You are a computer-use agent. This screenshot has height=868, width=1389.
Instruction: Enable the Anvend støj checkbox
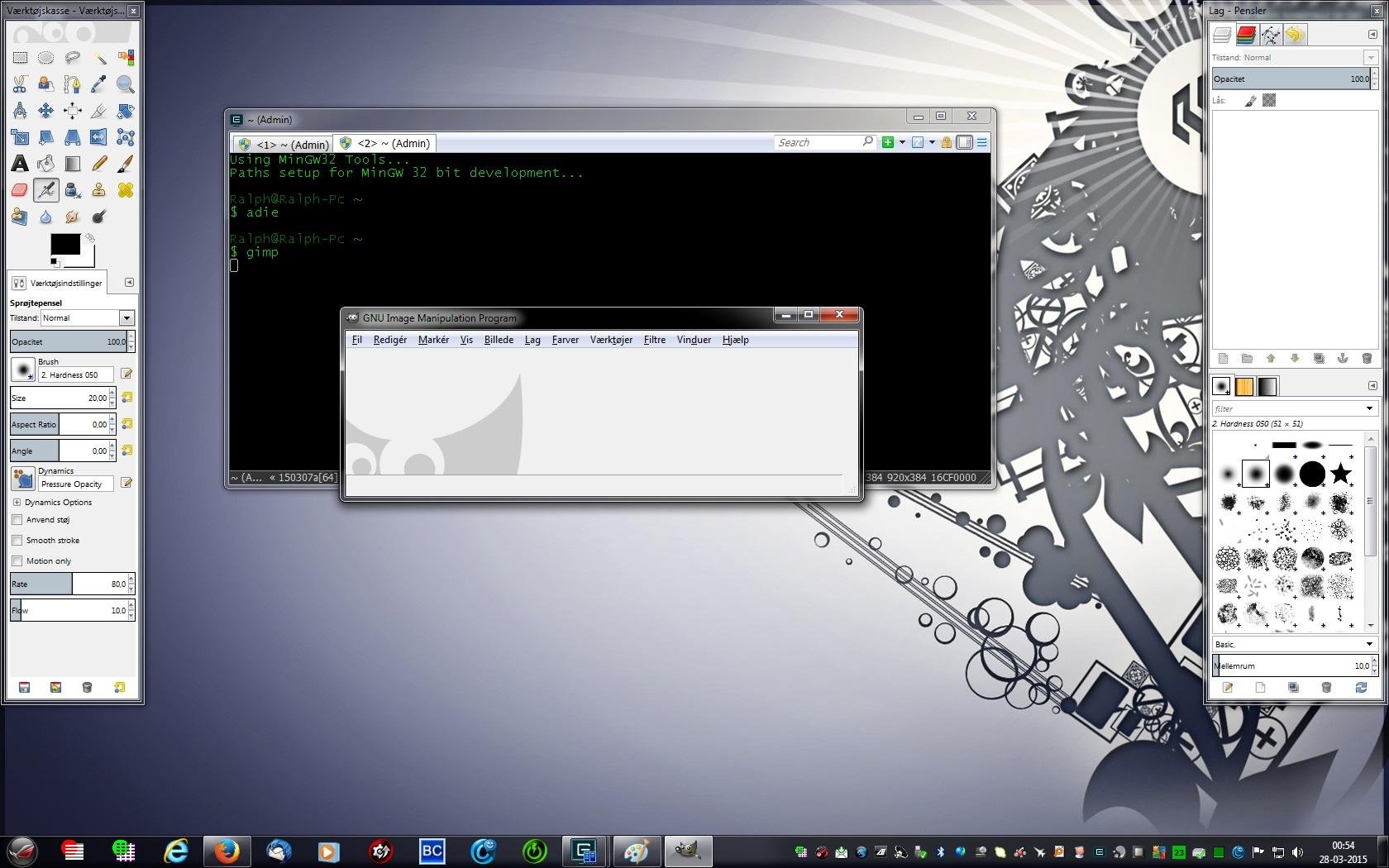pos(17,520)
